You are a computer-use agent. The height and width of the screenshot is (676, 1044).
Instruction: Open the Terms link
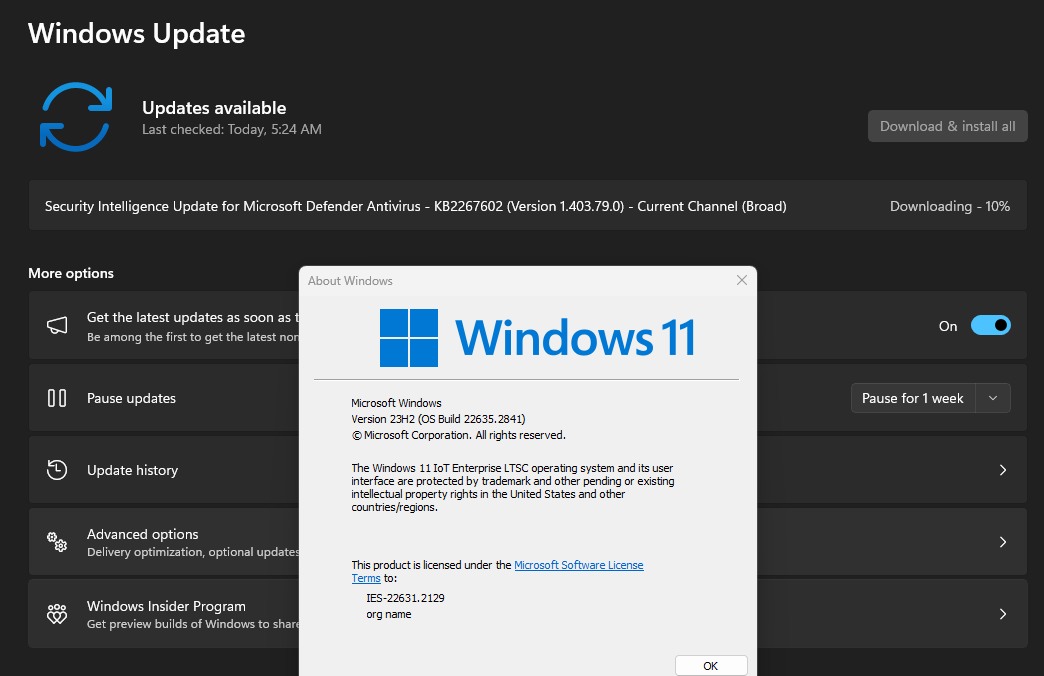(366, 578)
